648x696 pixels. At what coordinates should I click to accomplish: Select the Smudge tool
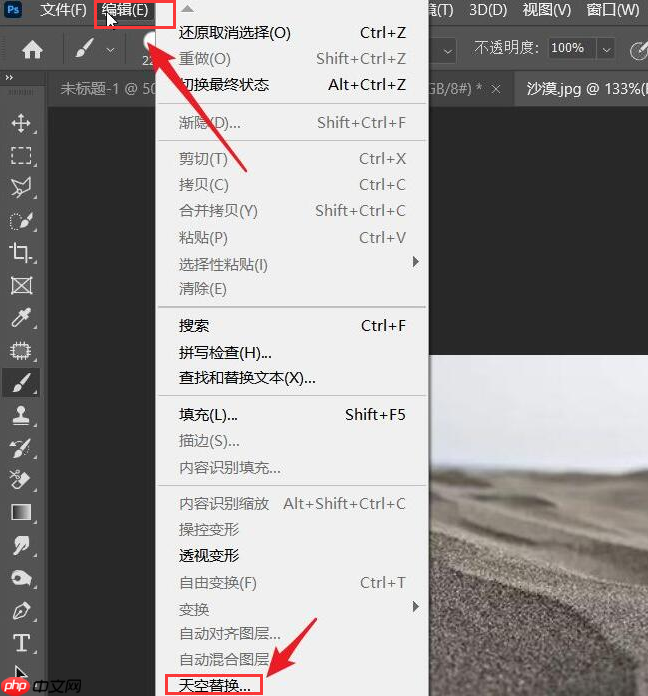pos(21,545)
